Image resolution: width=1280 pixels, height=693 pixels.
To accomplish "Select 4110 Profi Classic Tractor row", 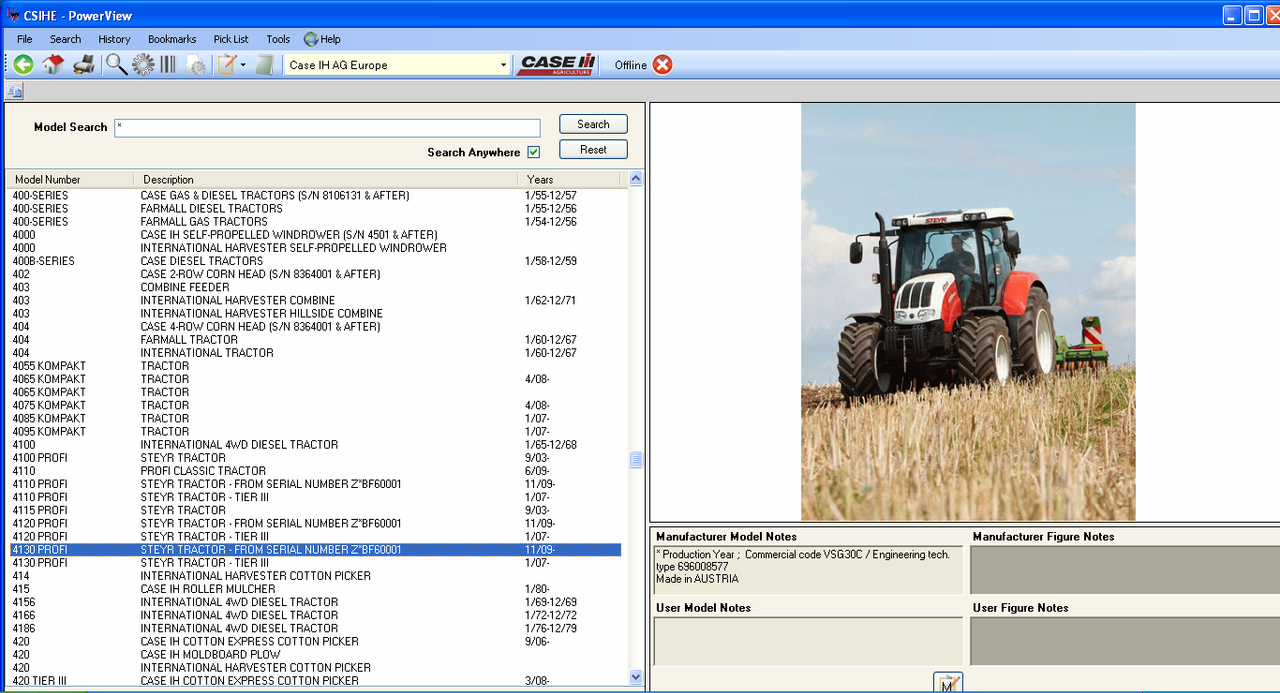I will (x=314, y=471).
